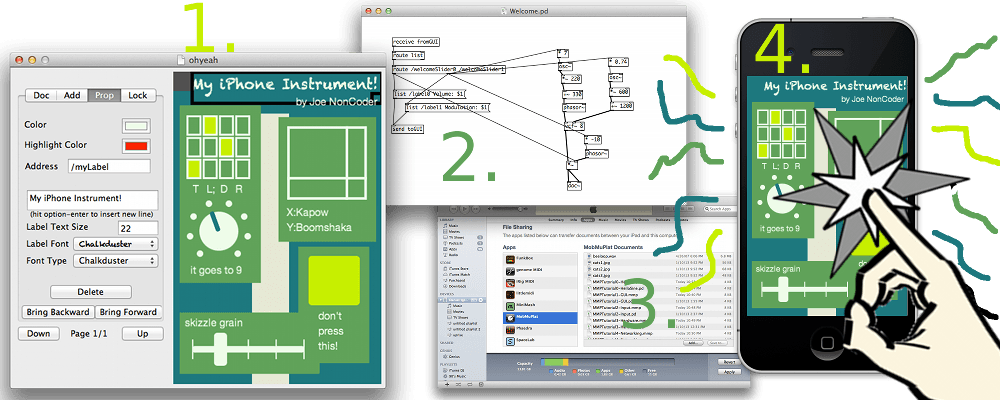Viewport: 1000px width, 400px height.
Task: Click the Welcome.pd document icon in title bar
Action: click(504, 11)
